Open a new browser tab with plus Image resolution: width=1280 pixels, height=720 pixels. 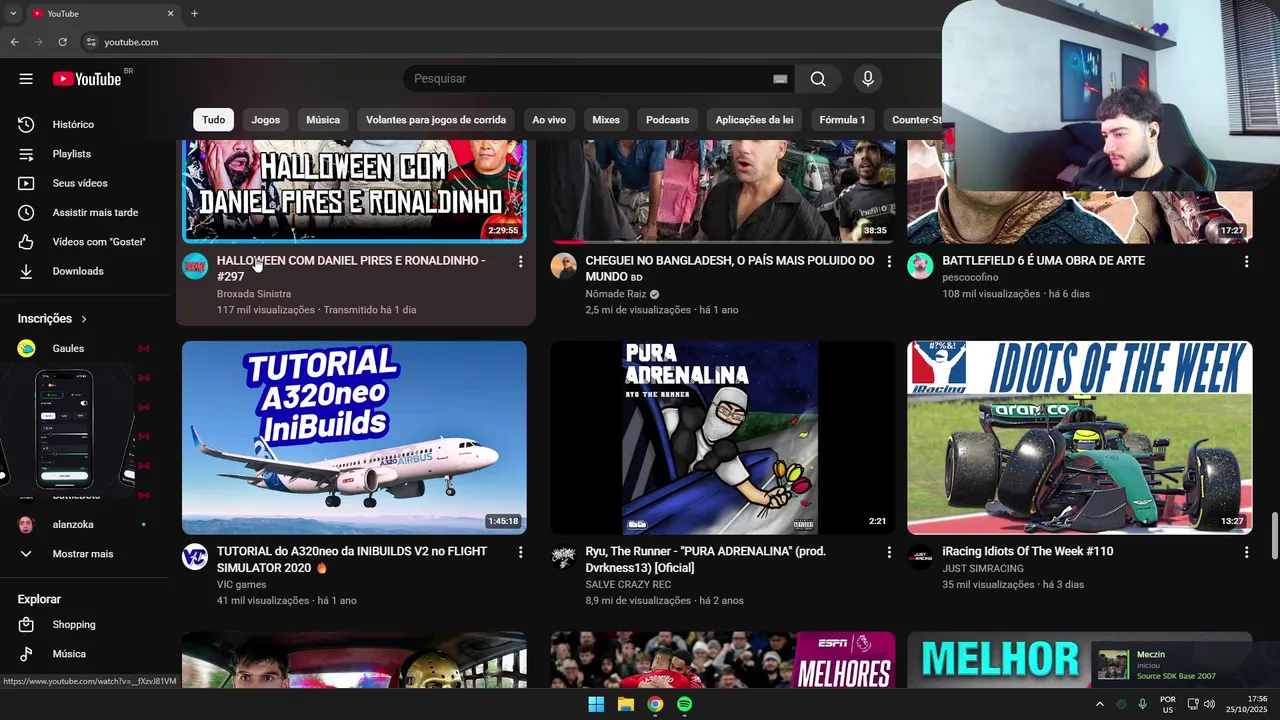click(194, 14)
